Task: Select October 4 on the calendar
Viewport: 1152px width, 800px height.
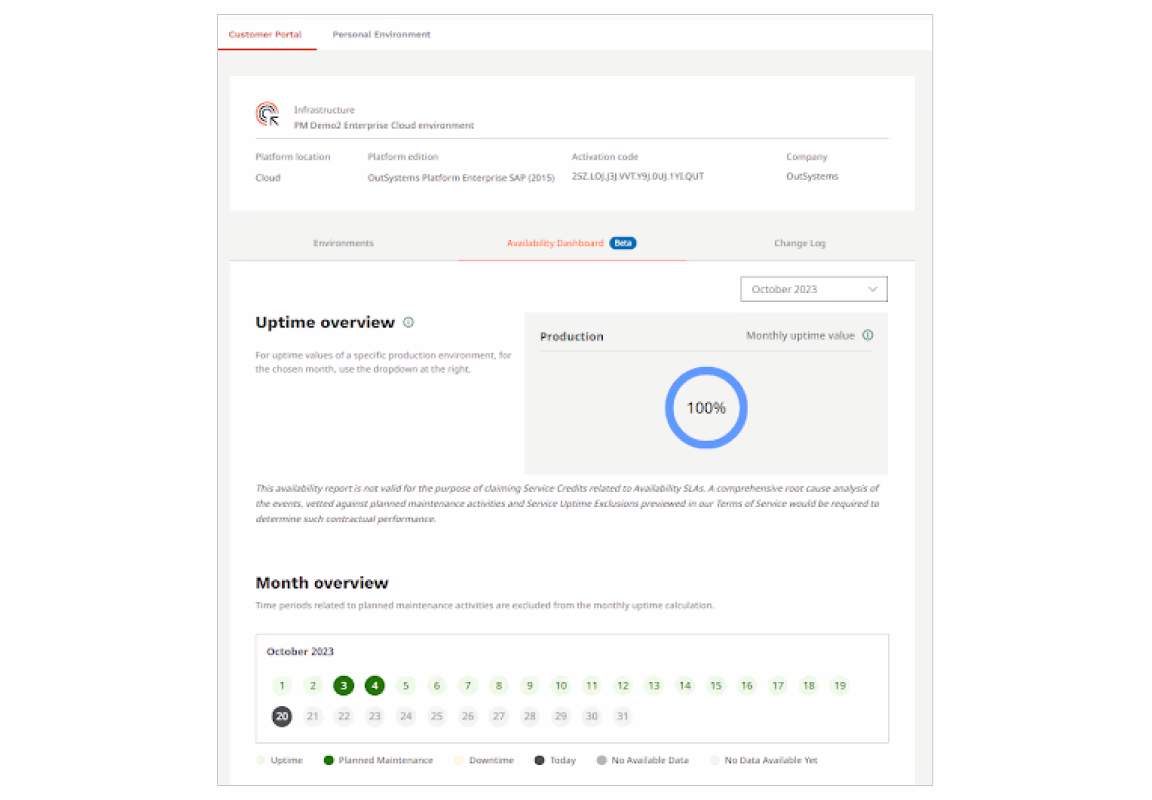Action: [374, 686]
